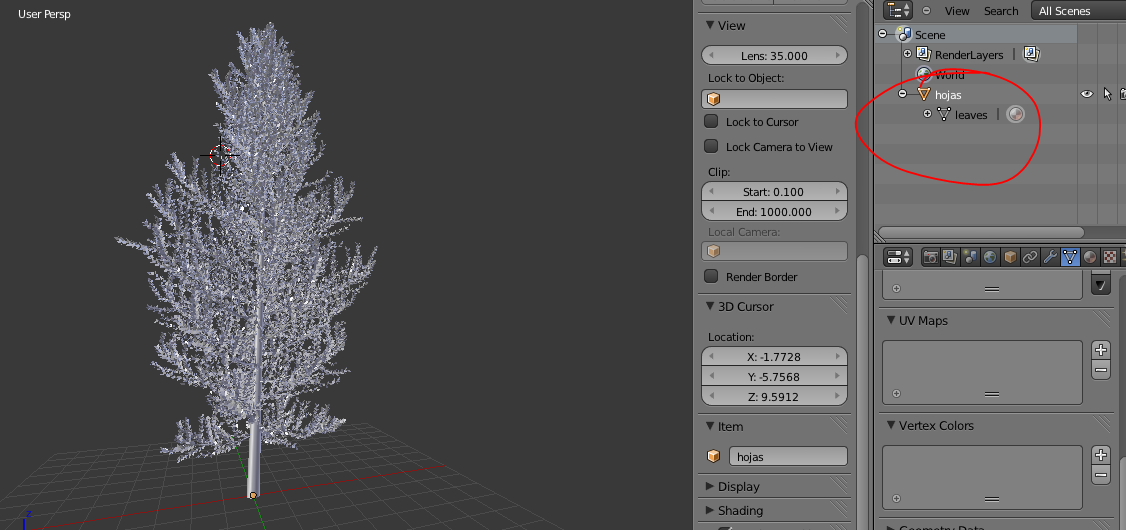Collapse the UV Maps panel
This screenshot has width=1126, height=530.
tap(890, 320)
